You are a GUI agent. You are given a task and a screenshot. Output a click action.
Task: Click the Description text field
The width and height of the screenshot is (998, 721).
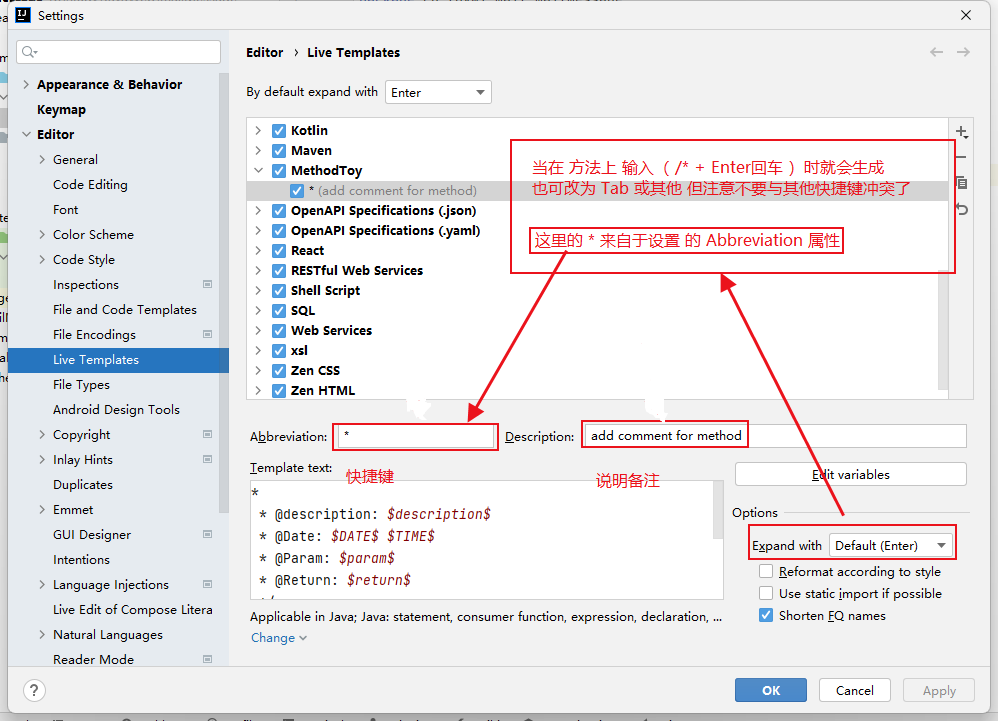tap(774, 436)
